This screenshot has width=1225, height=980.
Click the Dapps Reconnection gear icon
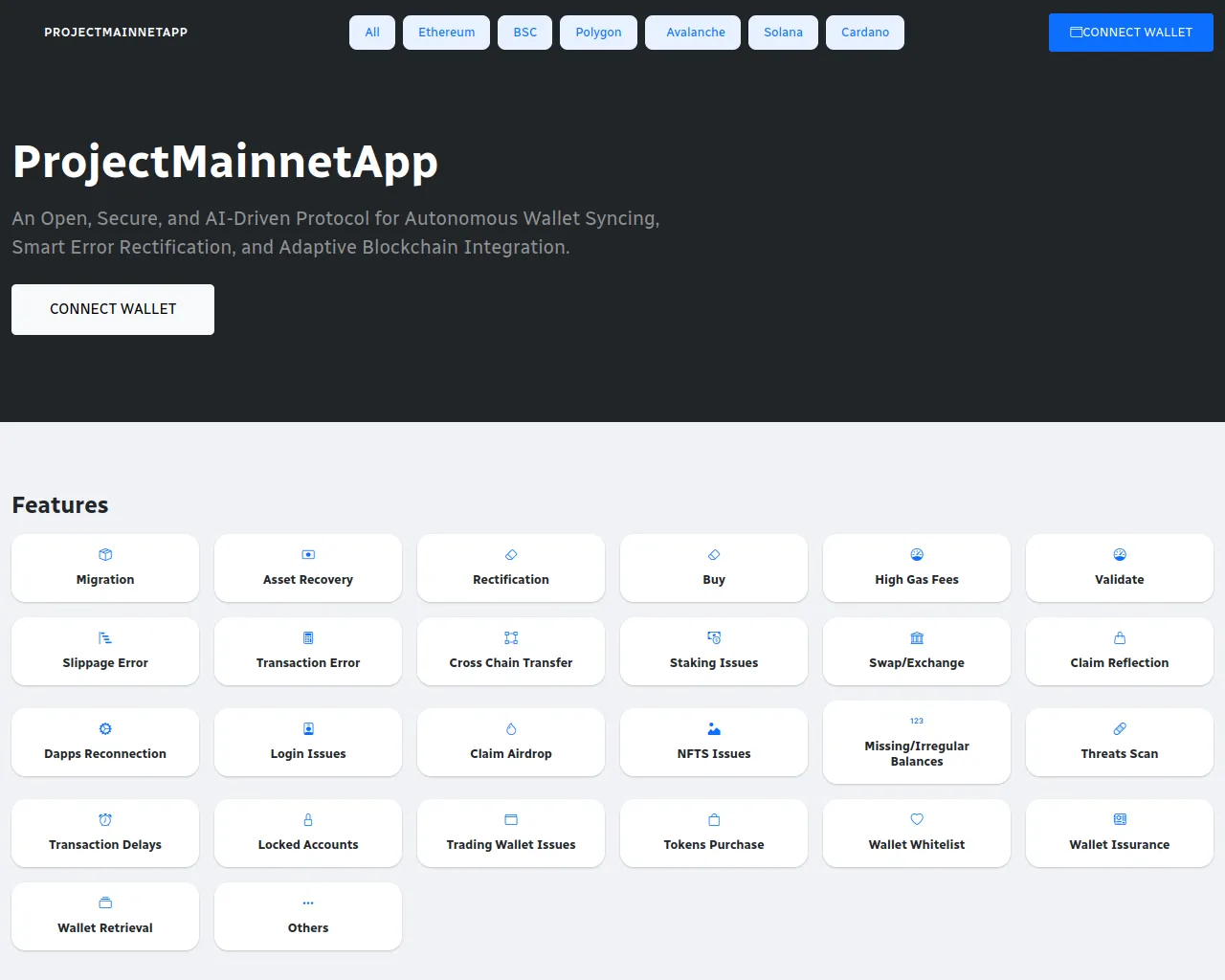(105, 729)
